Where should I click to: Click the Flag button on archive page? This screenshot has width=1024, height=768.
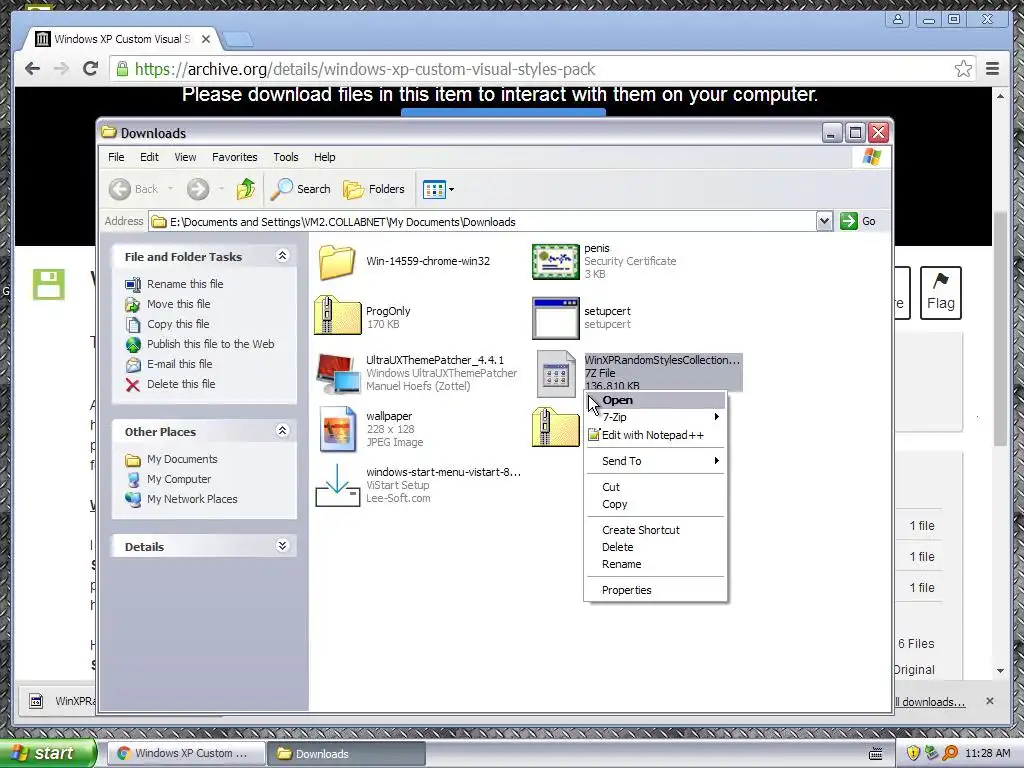click(x=940, y=293)
